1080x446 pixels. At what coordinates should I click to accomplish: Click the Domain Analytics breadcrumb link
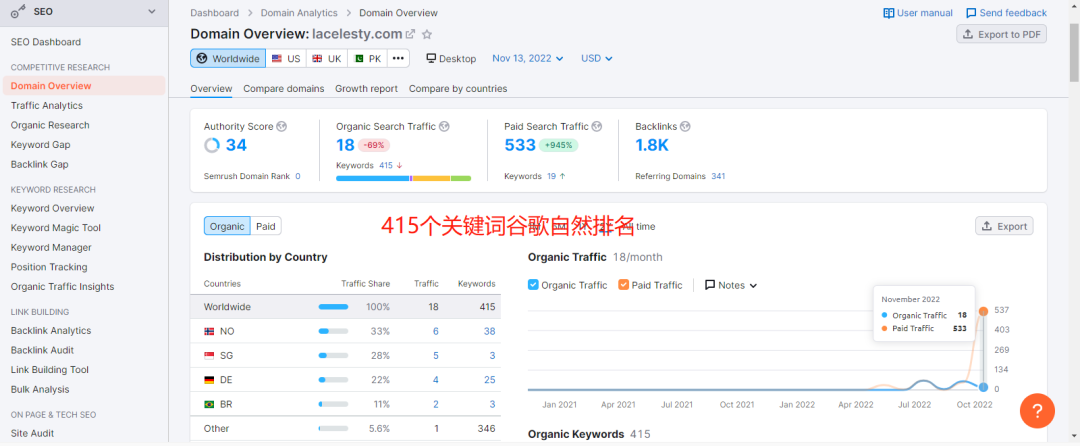pyautogui.click(x=299, y=13)
